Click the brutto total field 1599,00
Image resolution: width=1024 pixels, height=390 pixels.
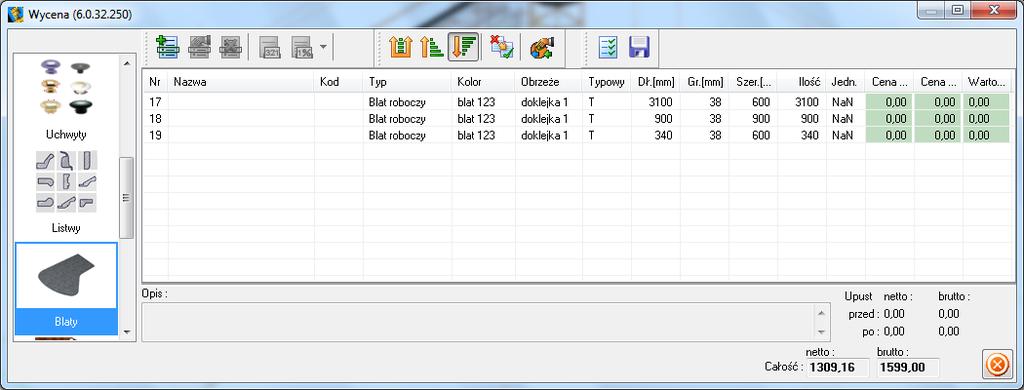(x=908, y=367)
